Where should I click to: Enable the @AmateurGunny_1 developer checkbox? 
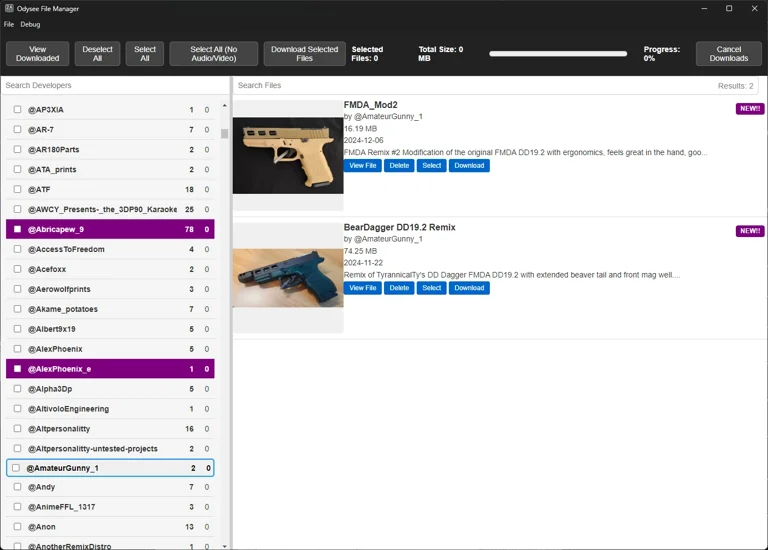tap(16, 468)
